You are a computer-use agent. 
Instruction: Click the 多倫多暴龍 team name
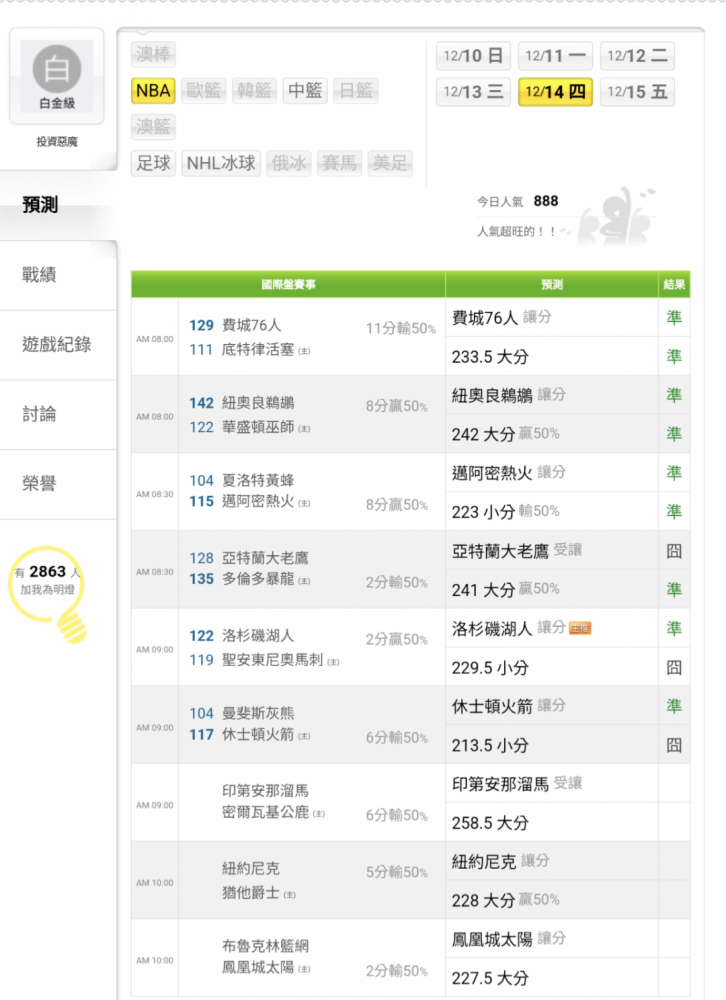258,579
